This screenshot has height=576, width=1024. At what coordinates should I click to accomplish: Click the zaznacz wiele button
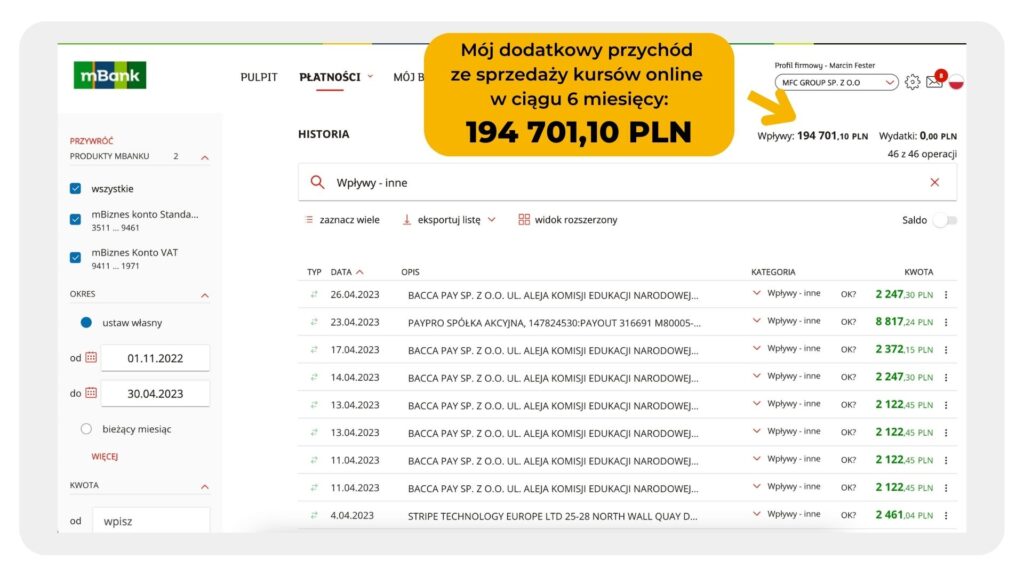(342, 220)
